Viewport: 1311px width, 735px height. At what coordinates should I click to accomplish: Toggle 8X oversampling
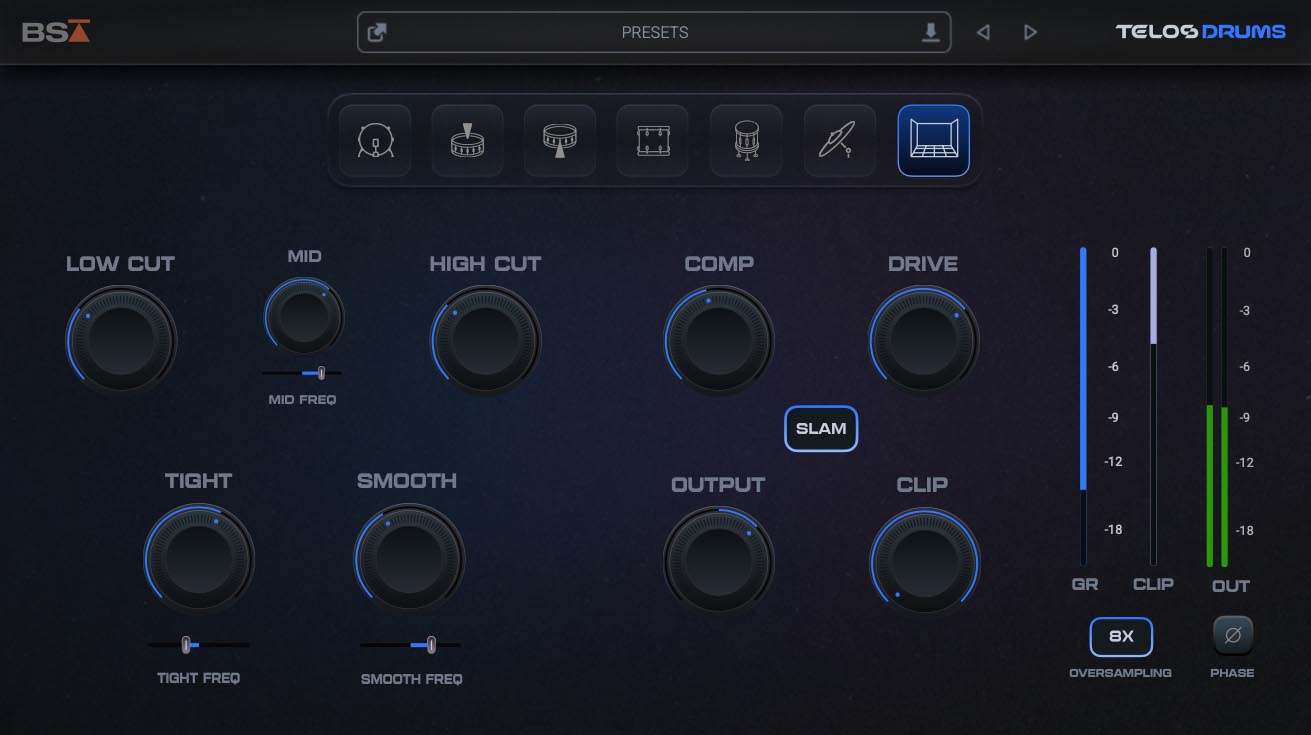pyautogui.click(x=1121, y=635)
